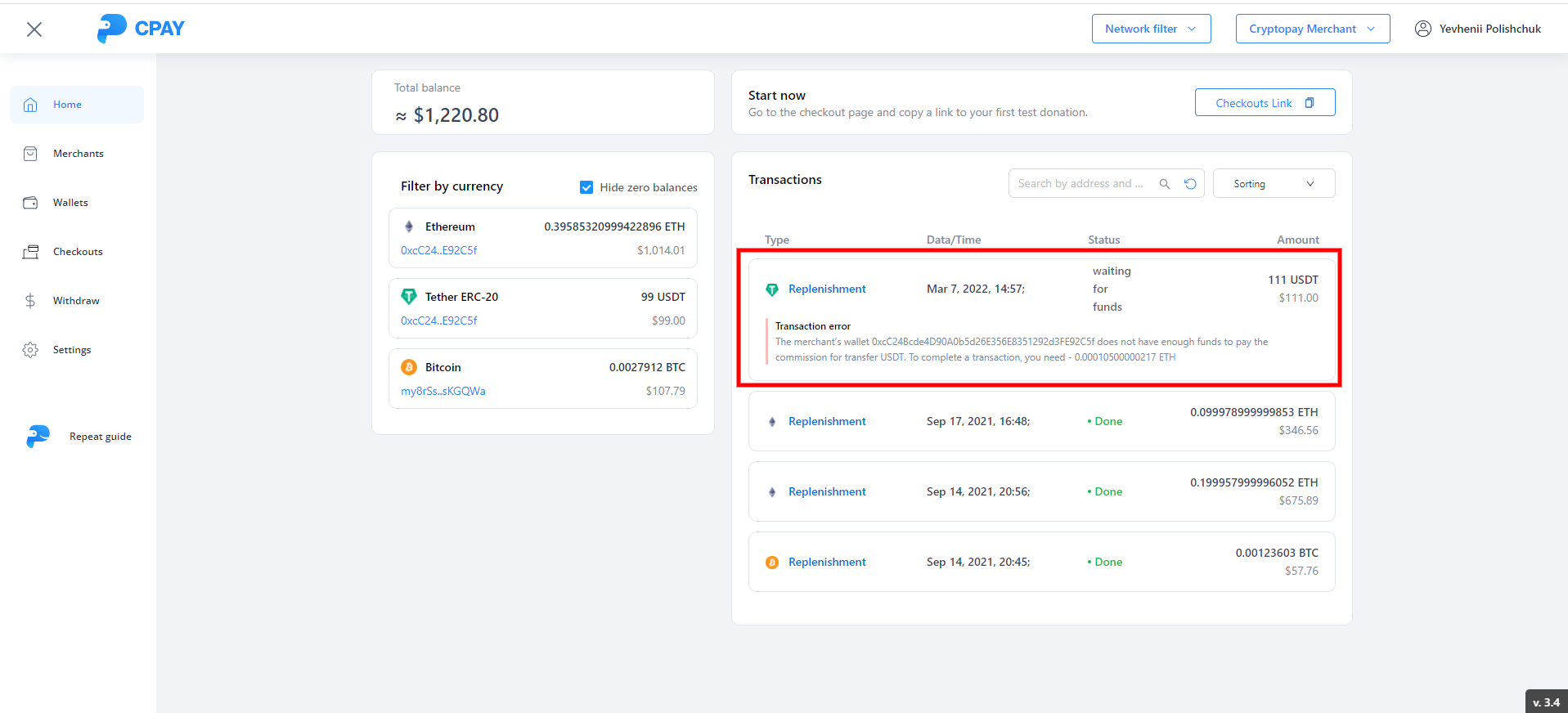Screen dimensions: 1568x713
Task: Open the Sorting dropdown
Action: point(1274,184)
